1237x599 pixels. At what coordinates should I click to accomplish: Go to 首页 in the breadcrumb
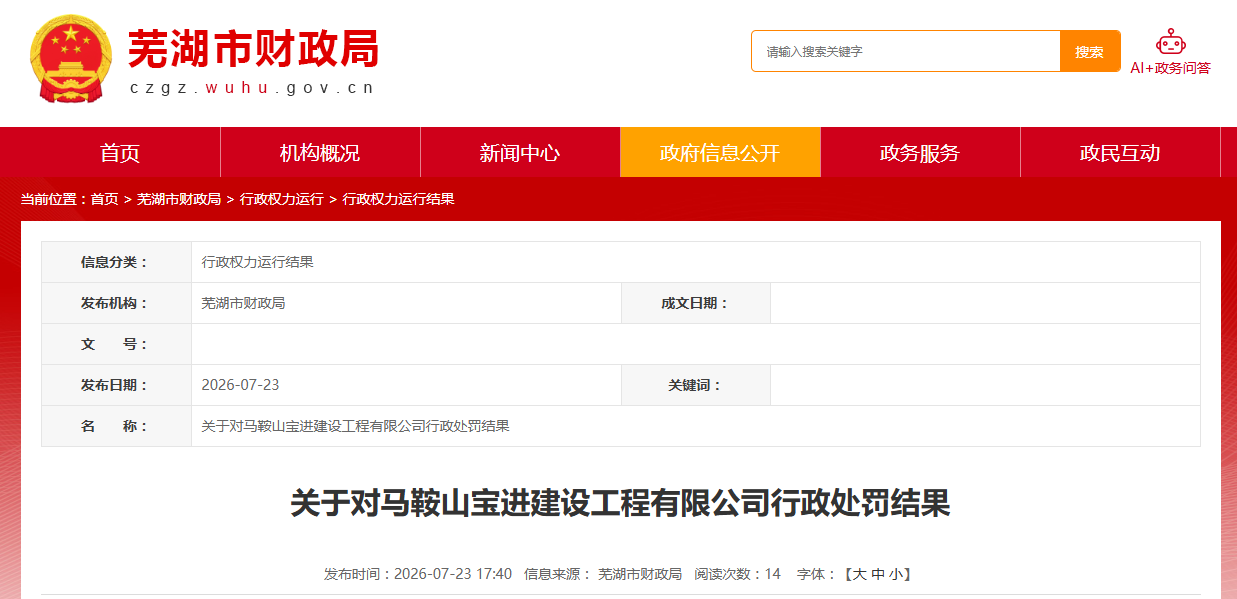coord(104,199)
